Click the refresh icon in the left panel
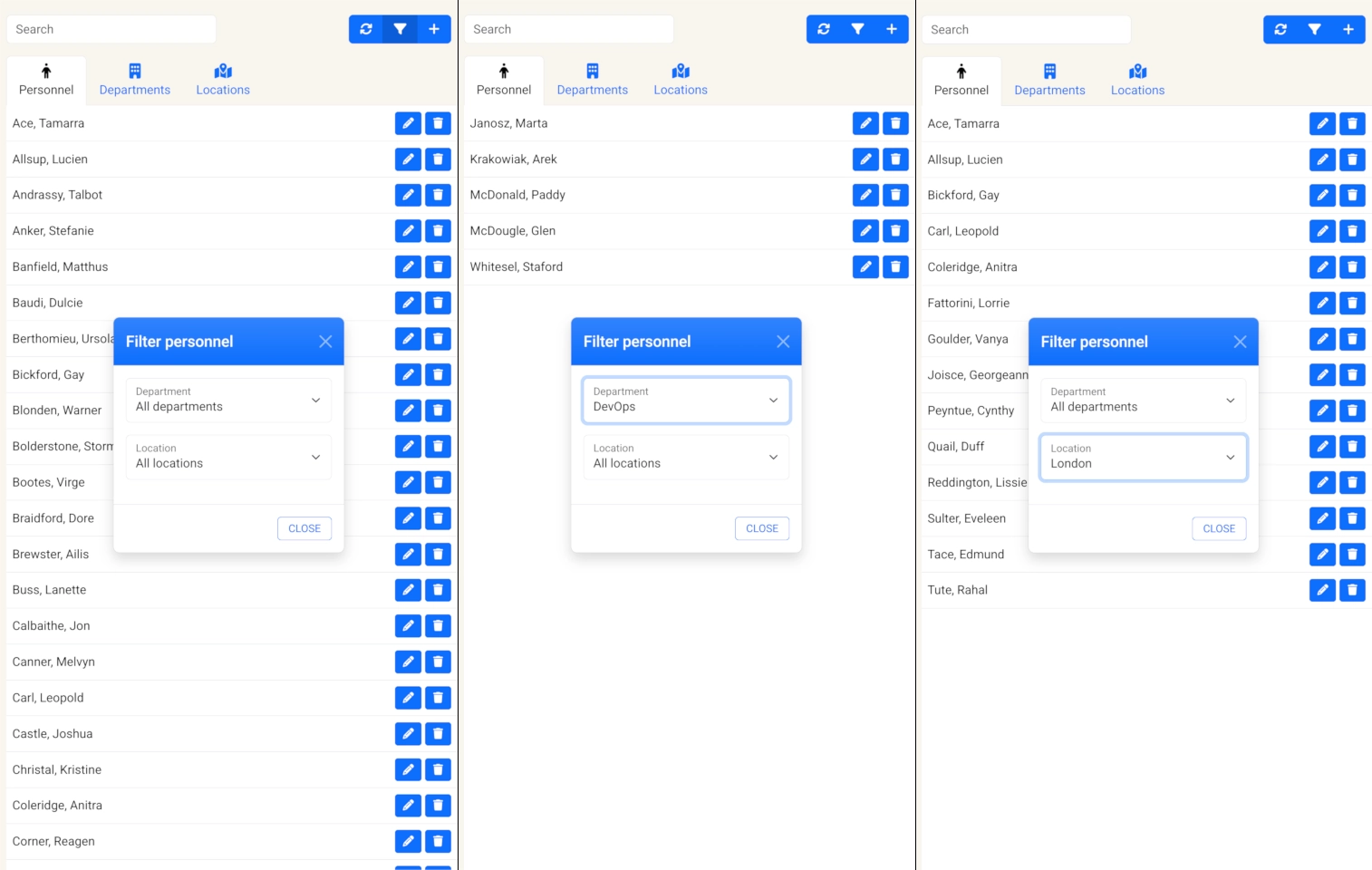 pos(366,29)
